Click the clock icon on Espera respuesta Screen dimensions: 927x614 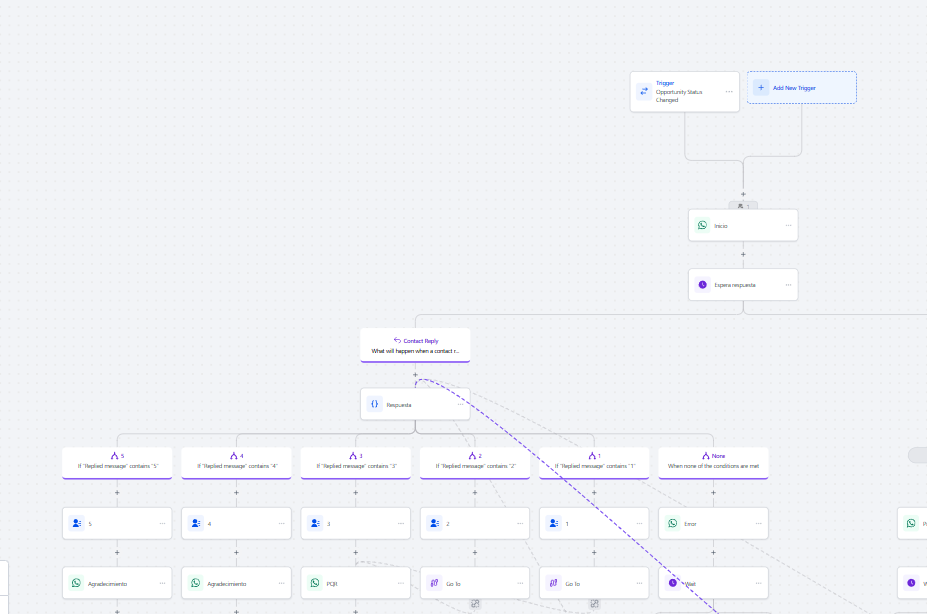point(702,285)
